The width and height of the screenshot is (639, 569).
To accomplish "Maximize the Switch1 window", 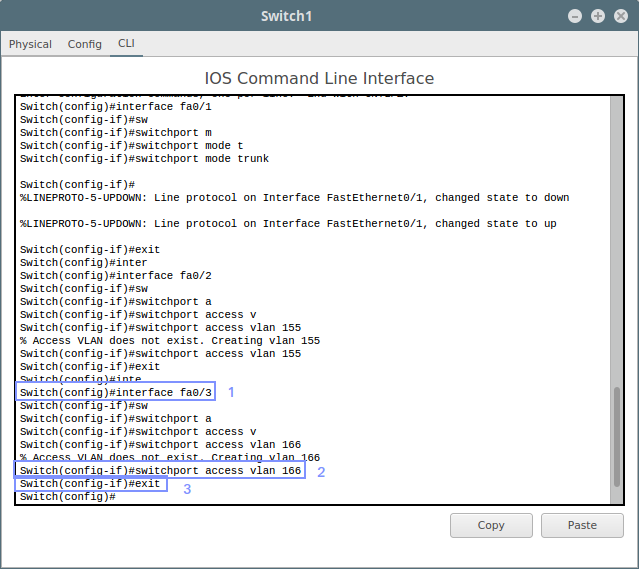I will tap(598, 16).
